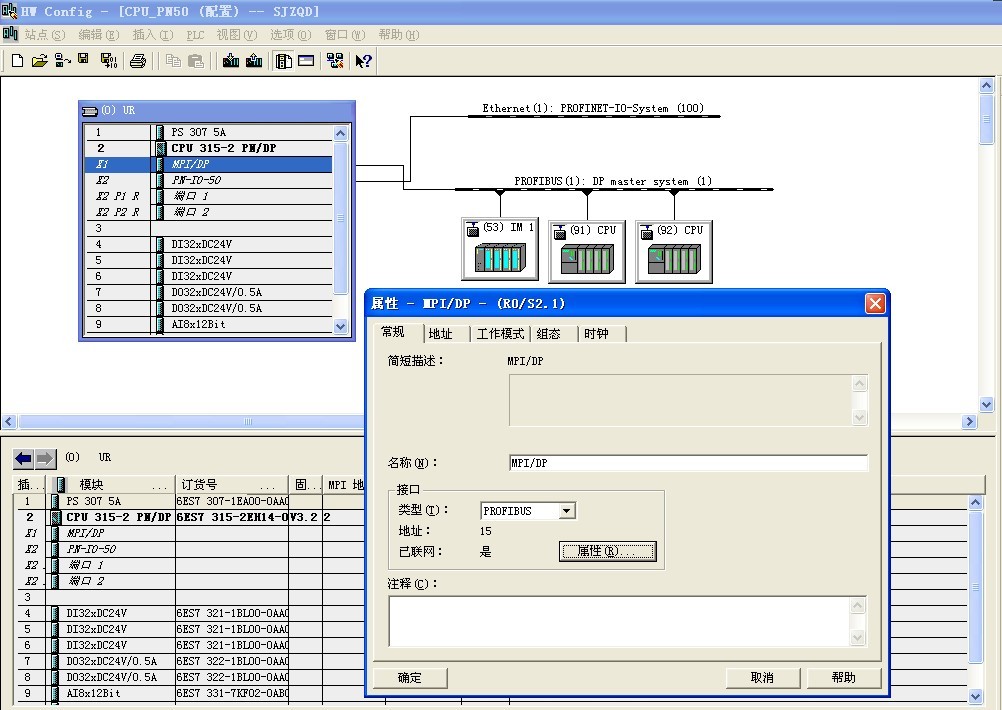Select CPU 315-2 PN/DP in rack
Viewport: 1002px width, 710px height.
pyautogui.click(x=210, y=148)
